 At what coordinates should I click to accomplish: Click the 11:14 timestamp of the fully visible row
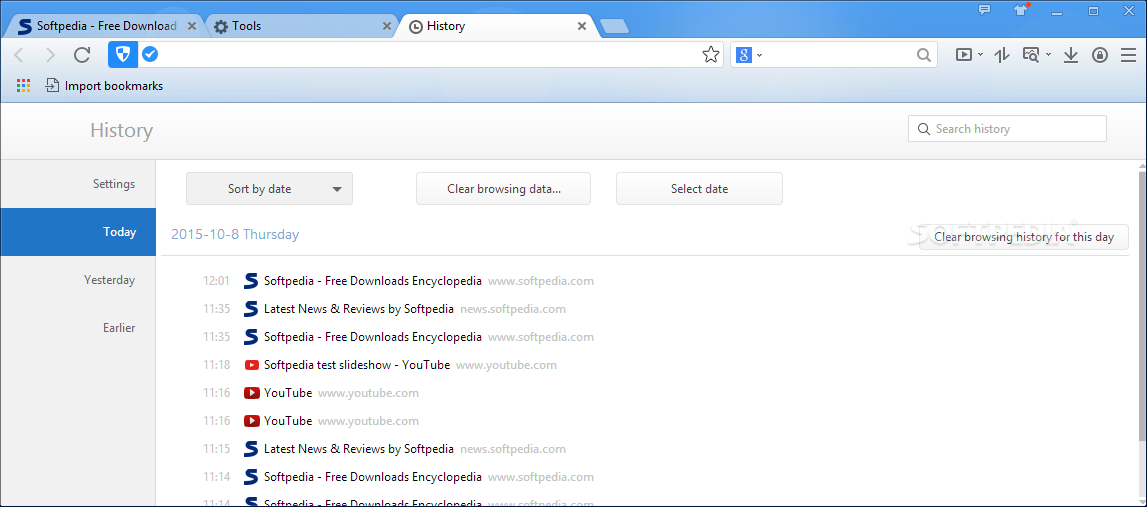(217, 477)
